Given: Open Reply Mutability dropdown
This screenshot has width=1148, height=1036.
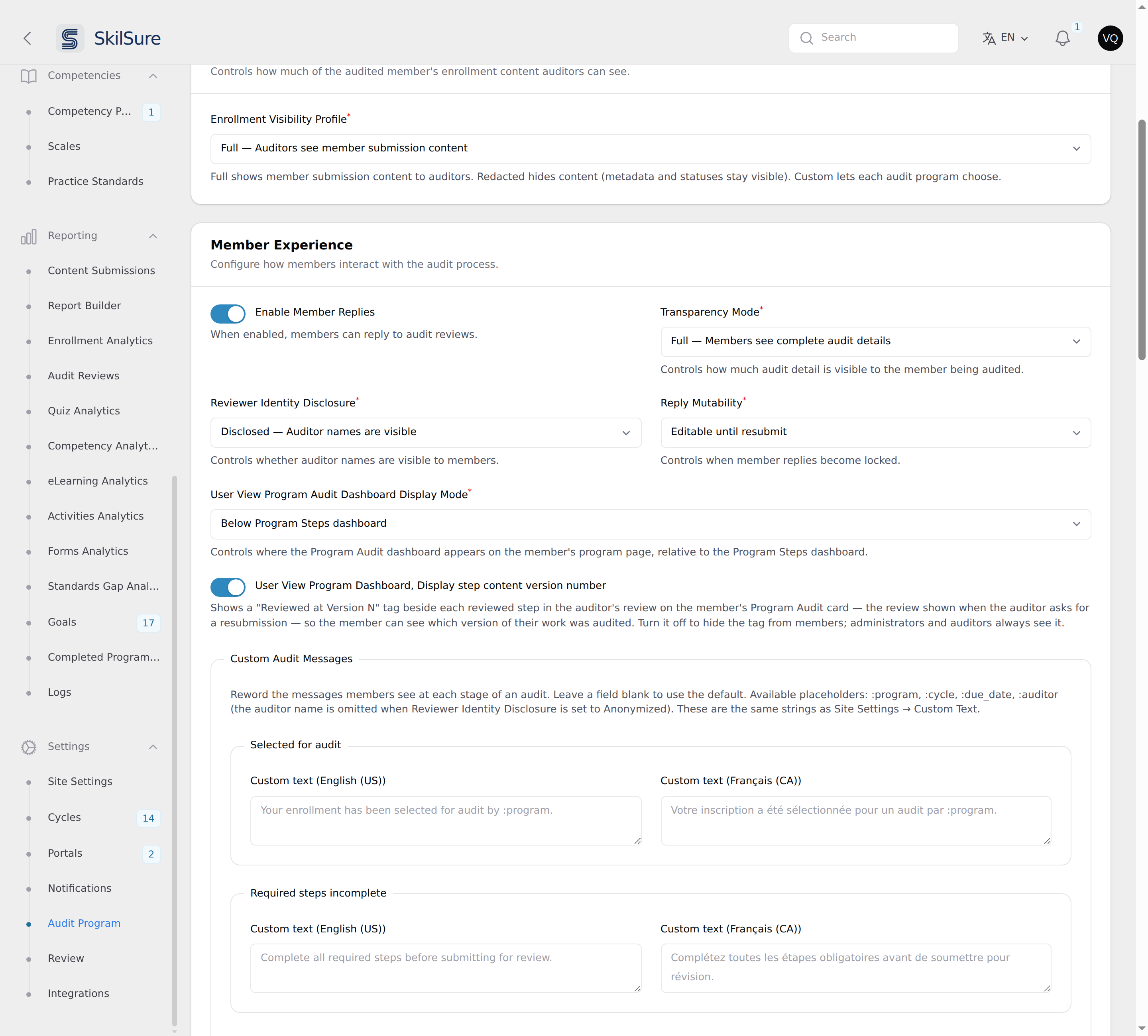Looking at the screenshot, I should (875, 433).
